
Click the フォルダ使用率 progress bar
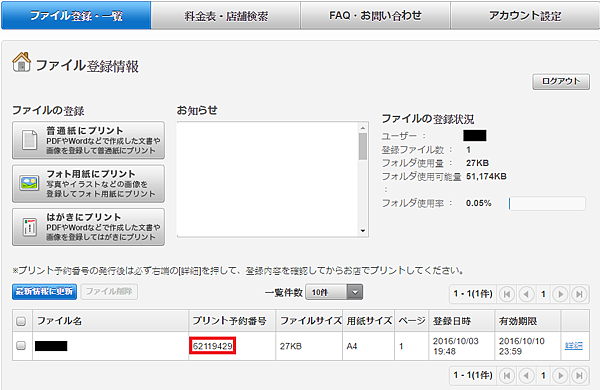[547, 204]
